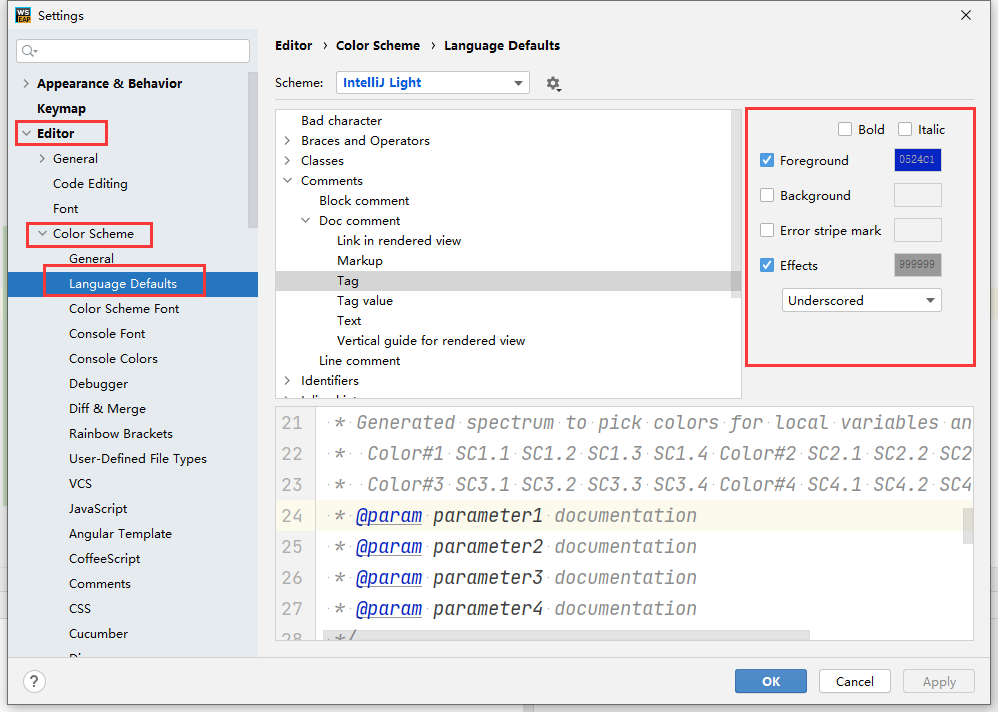Toggle the Error stripe mark checkbox
The height and width of the screenshot is (712, 998).
[767, 230]
